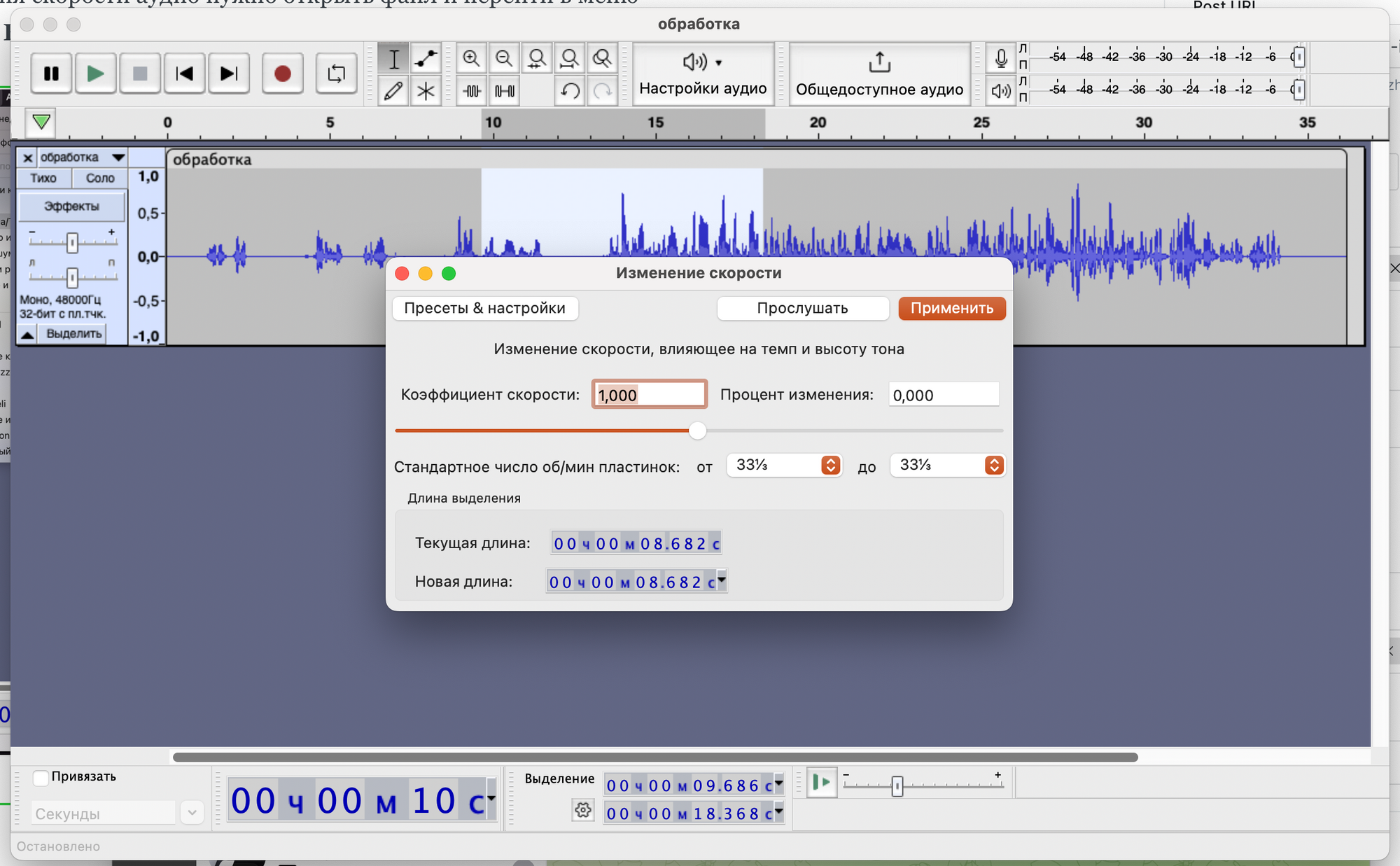Toggle the Соло button on track

point(100,178)
